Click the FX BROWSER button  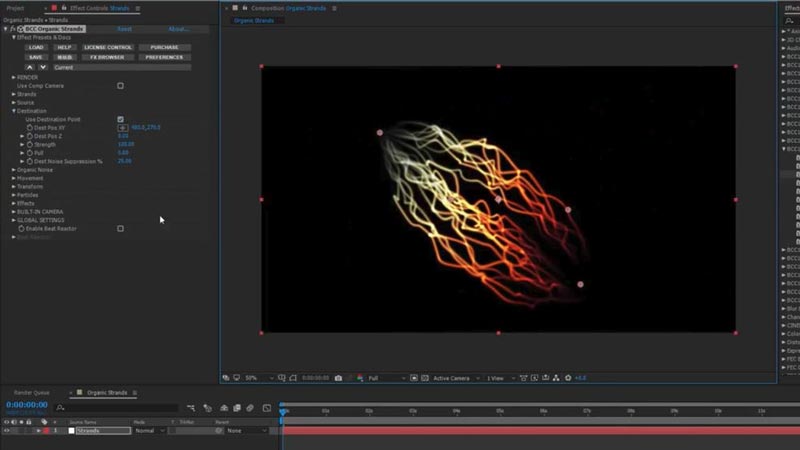coord(107,57)
